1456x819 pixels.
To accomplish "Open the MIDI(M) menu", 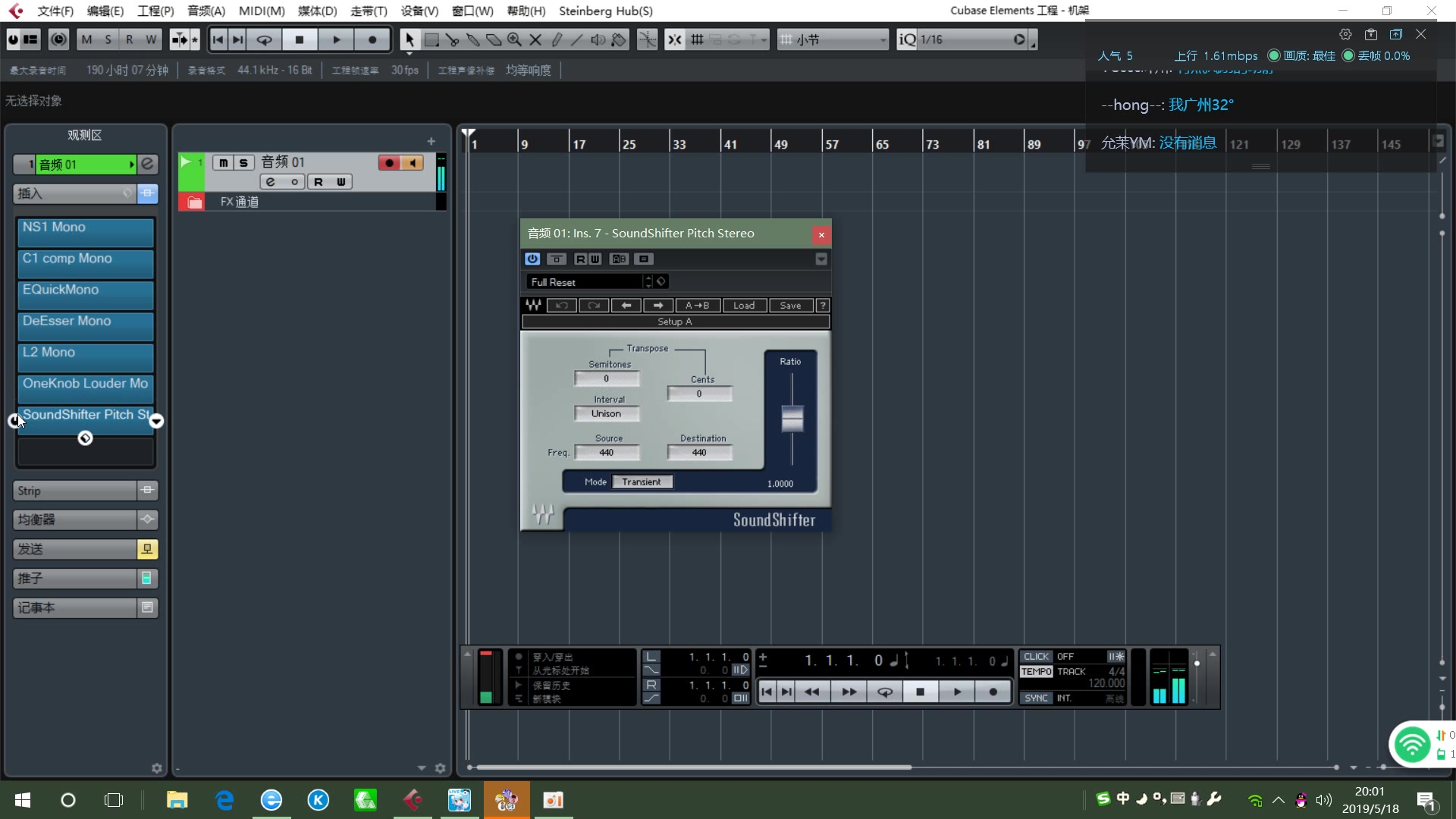I will pos(262,11).
